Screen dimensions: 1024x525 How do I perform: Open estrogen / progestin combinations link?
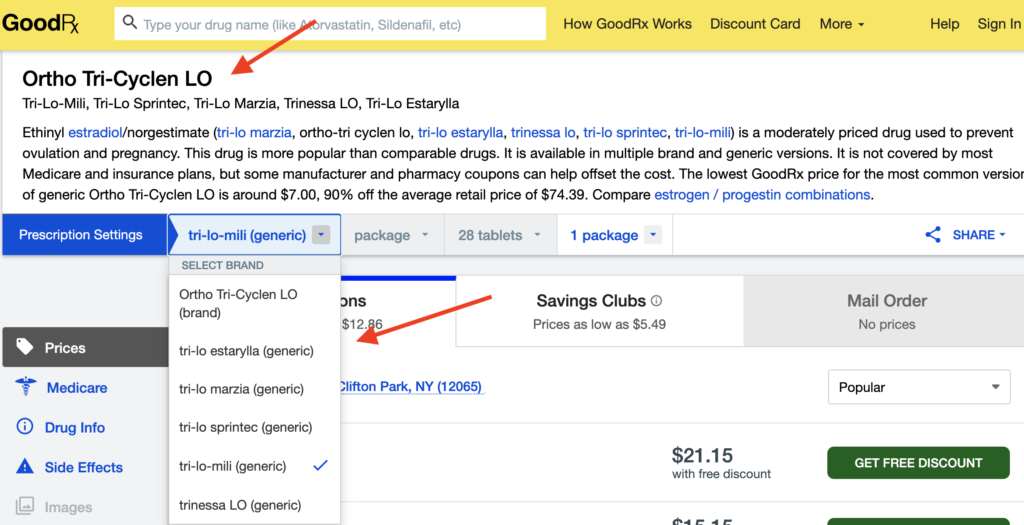click(x=762, y=195)
